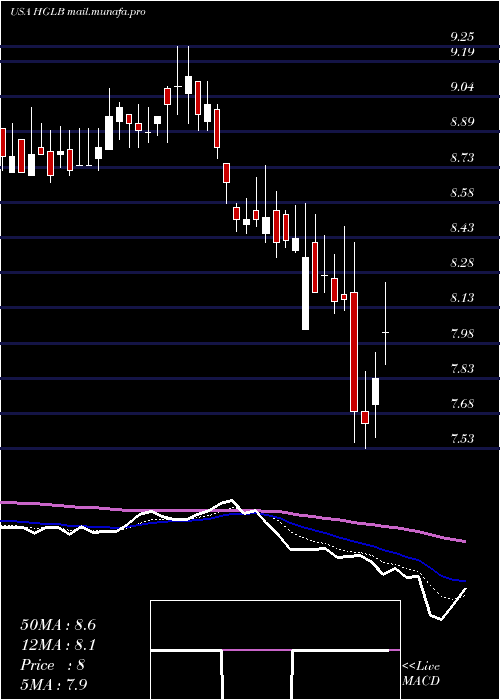Click the pink 50MA line end point
Image resolution: width=500 pixels, height=700 pixels.
(465, 542)
